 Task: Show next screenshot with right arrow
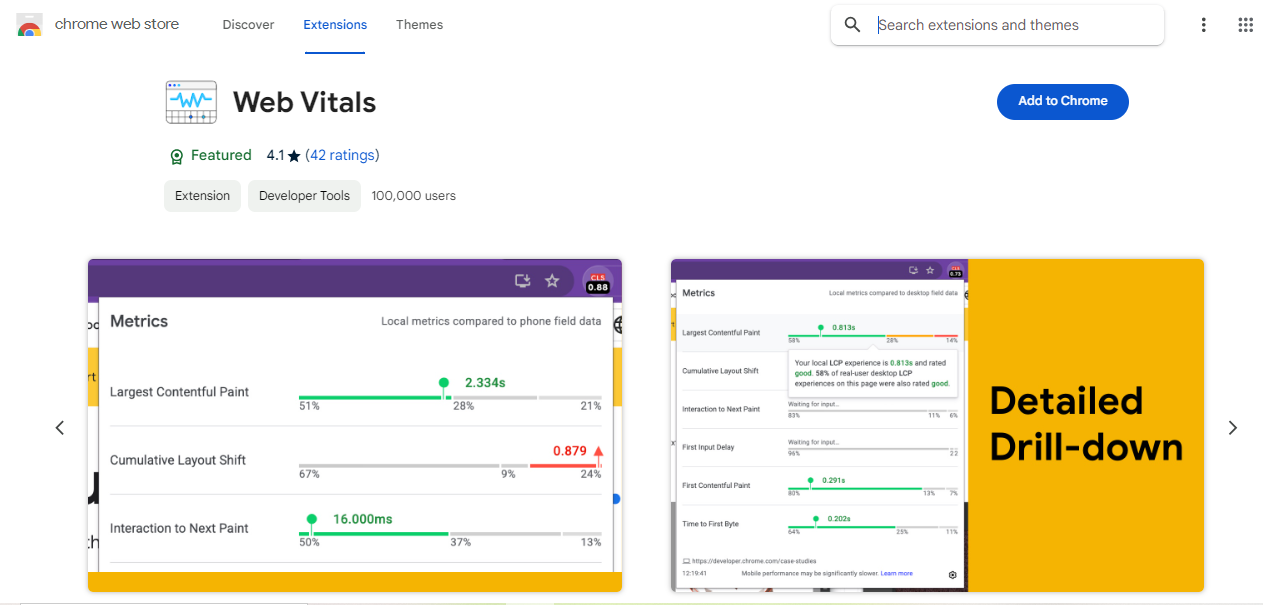1232,428
